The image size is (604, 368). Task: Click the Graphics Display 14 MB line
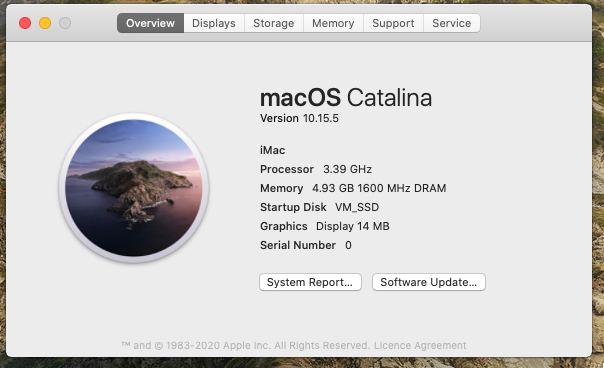click(325, 226)
